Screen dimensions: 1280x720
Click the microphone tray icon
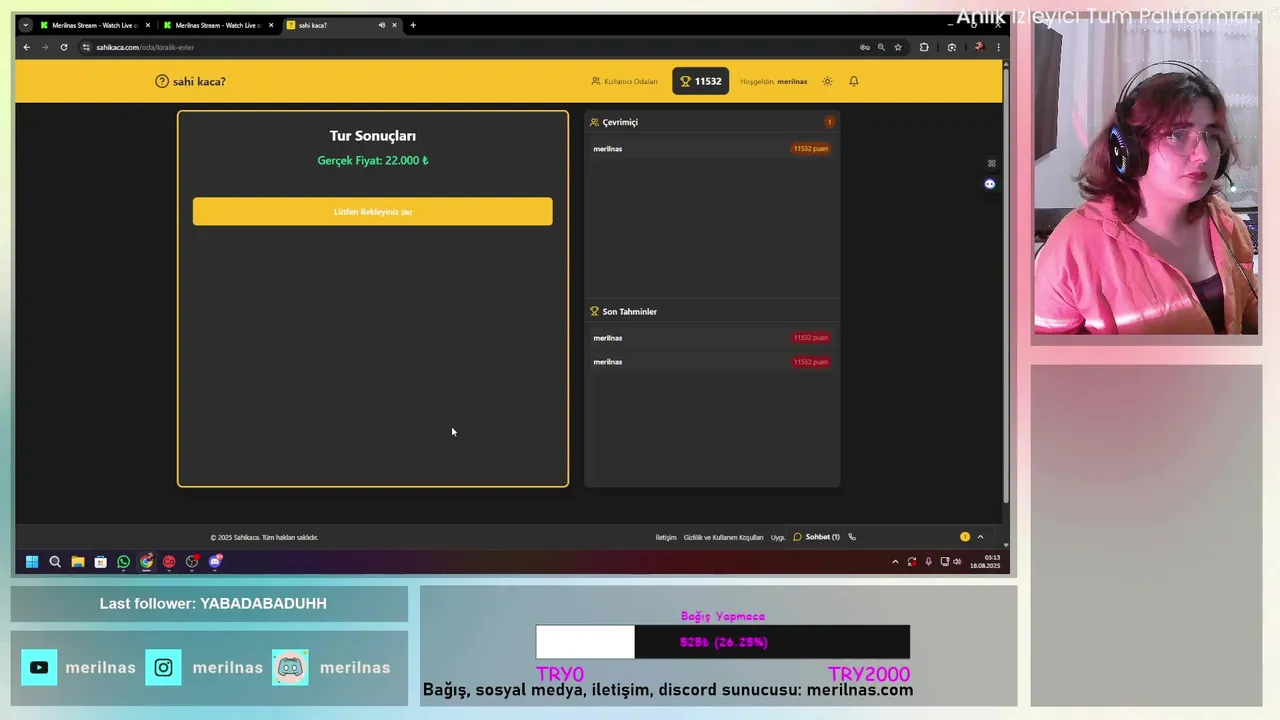point(928,562)
